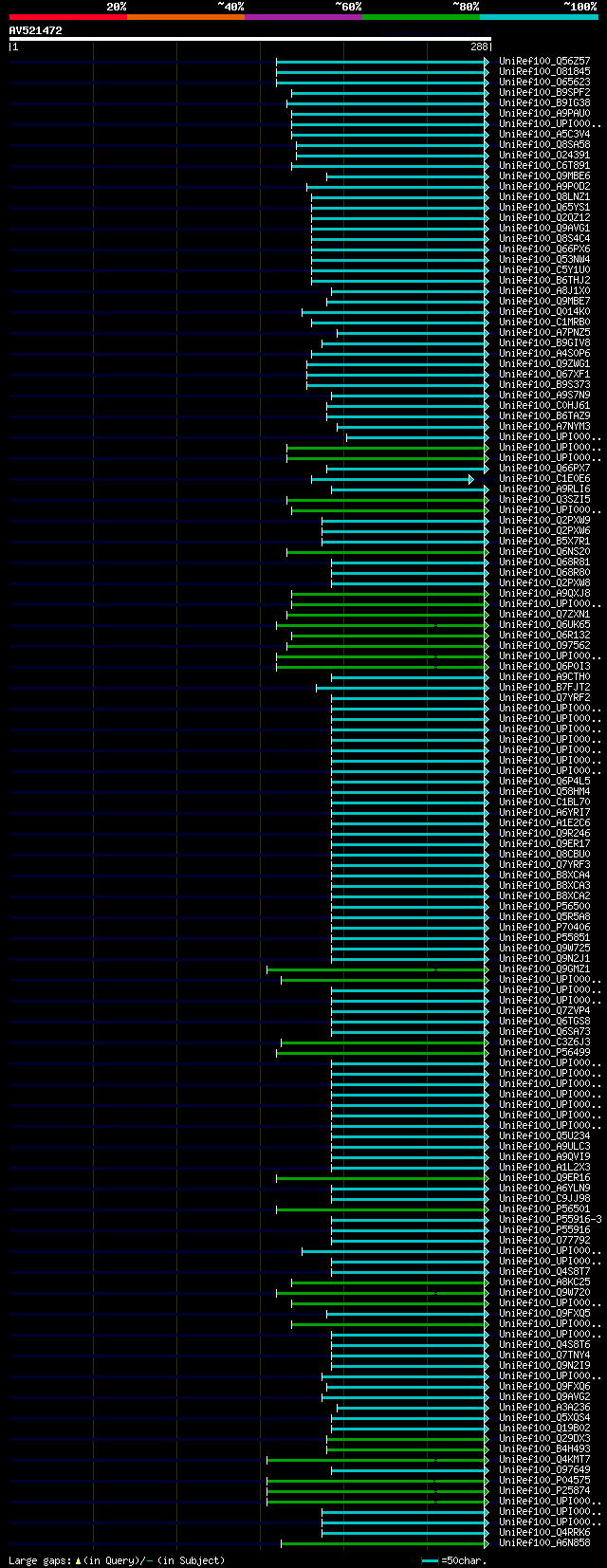
Task: Choose the UniRef100_Q58HM4 hit label
Action: click(544, 791)
